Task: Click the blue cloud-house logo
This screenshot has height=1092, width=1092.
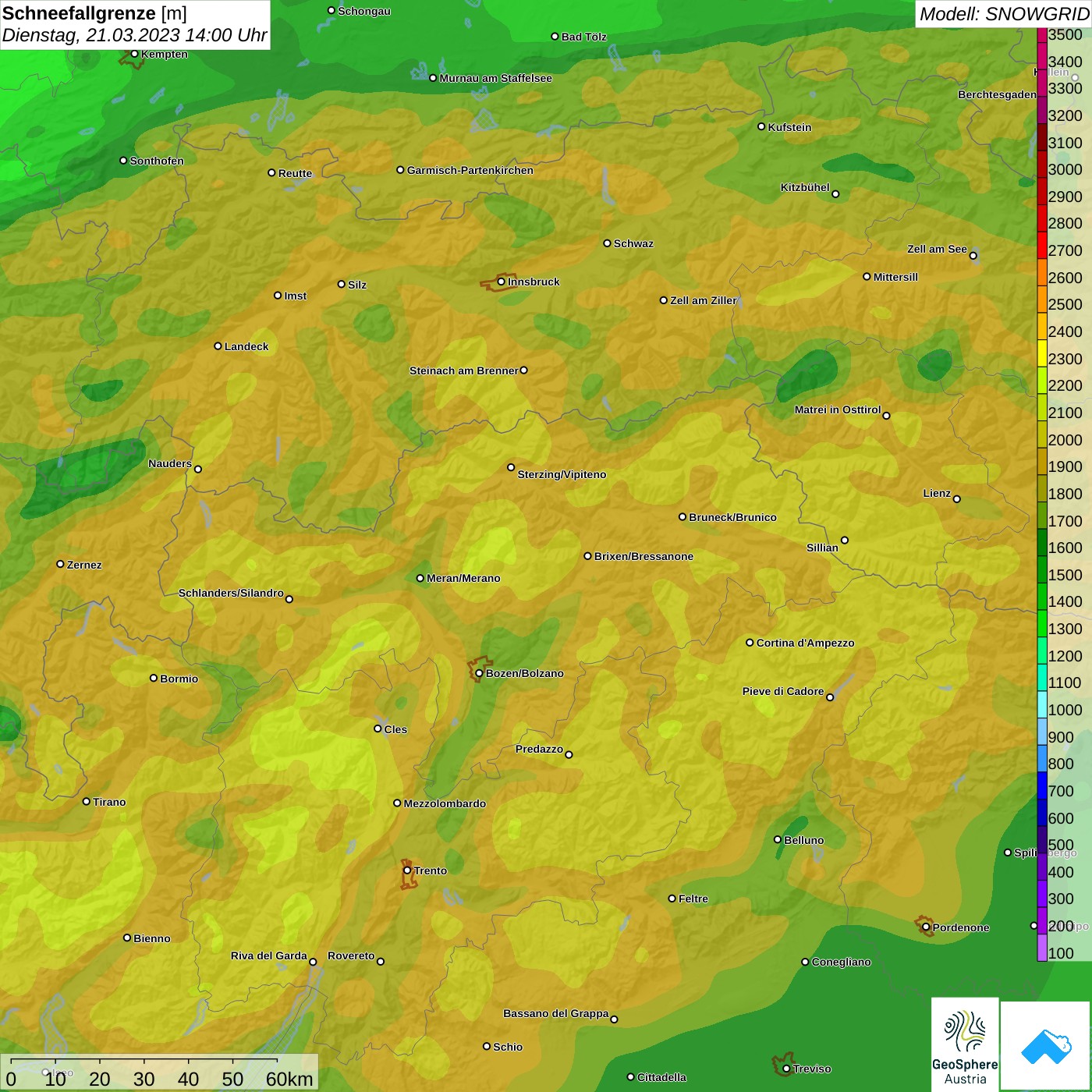Action: (x=1046, y=1046)
